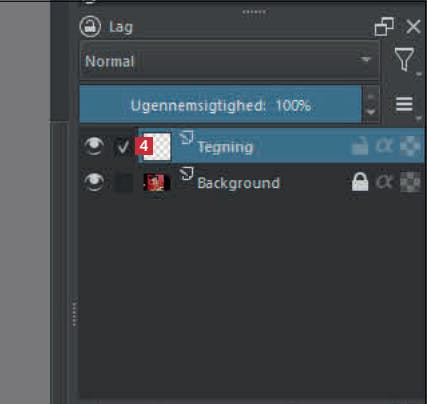
Task: Click the Ugennemsigtighed opacity slider
Action: point(221,104)
